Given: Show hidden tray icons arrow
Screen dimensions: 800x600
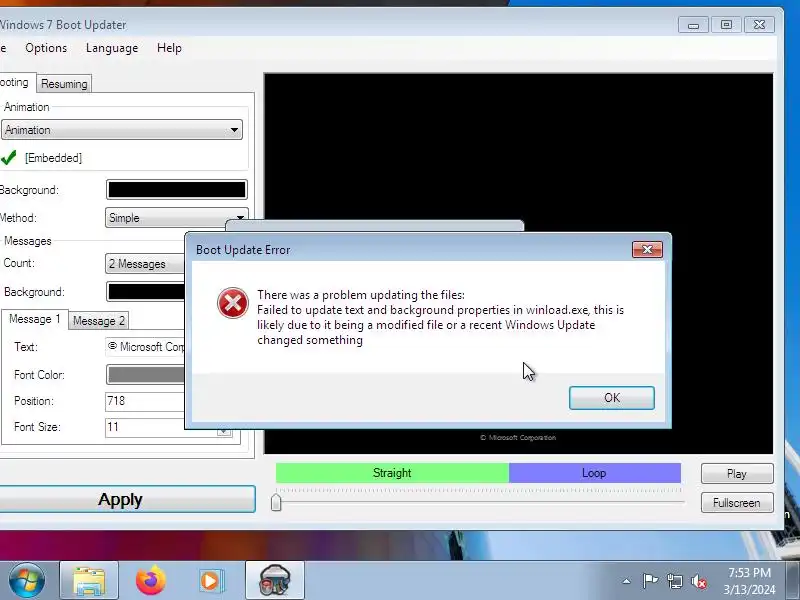Looking at the screenshot, I should pos(627,581).
